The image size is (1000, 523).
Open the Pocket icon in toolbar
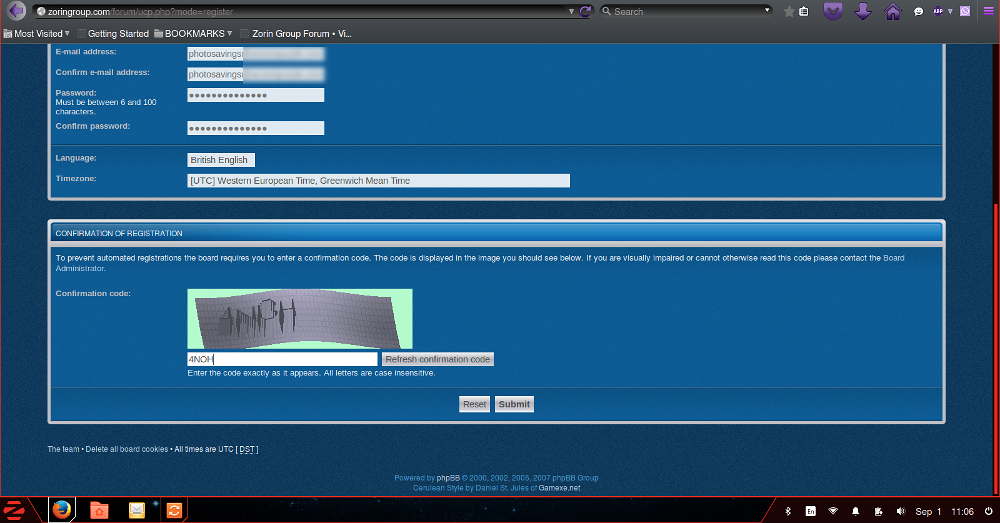coord(832,11)
